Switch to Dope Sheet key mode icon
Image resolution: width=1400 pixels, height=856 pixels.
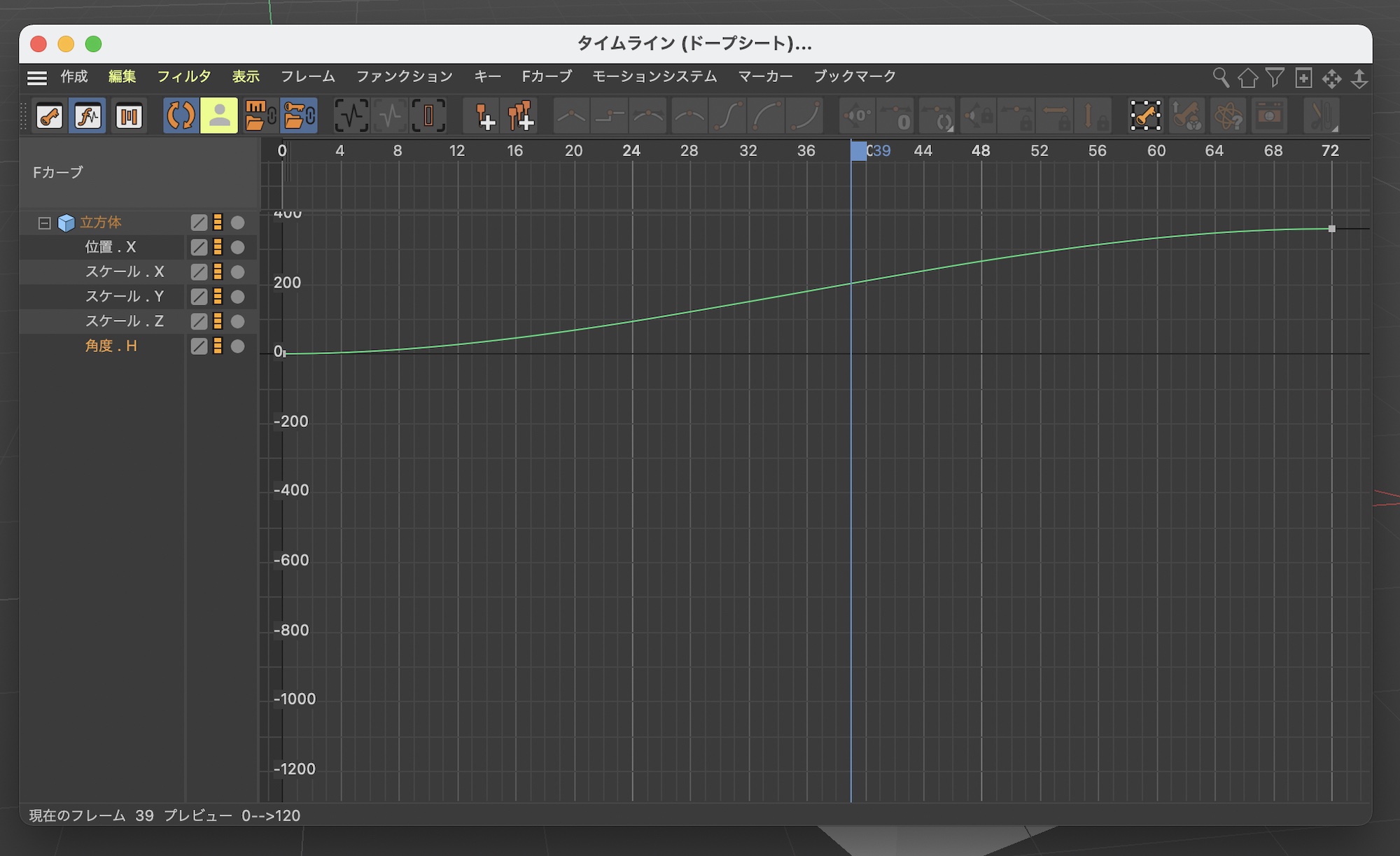pyautogui.click(x=50, y=115)
